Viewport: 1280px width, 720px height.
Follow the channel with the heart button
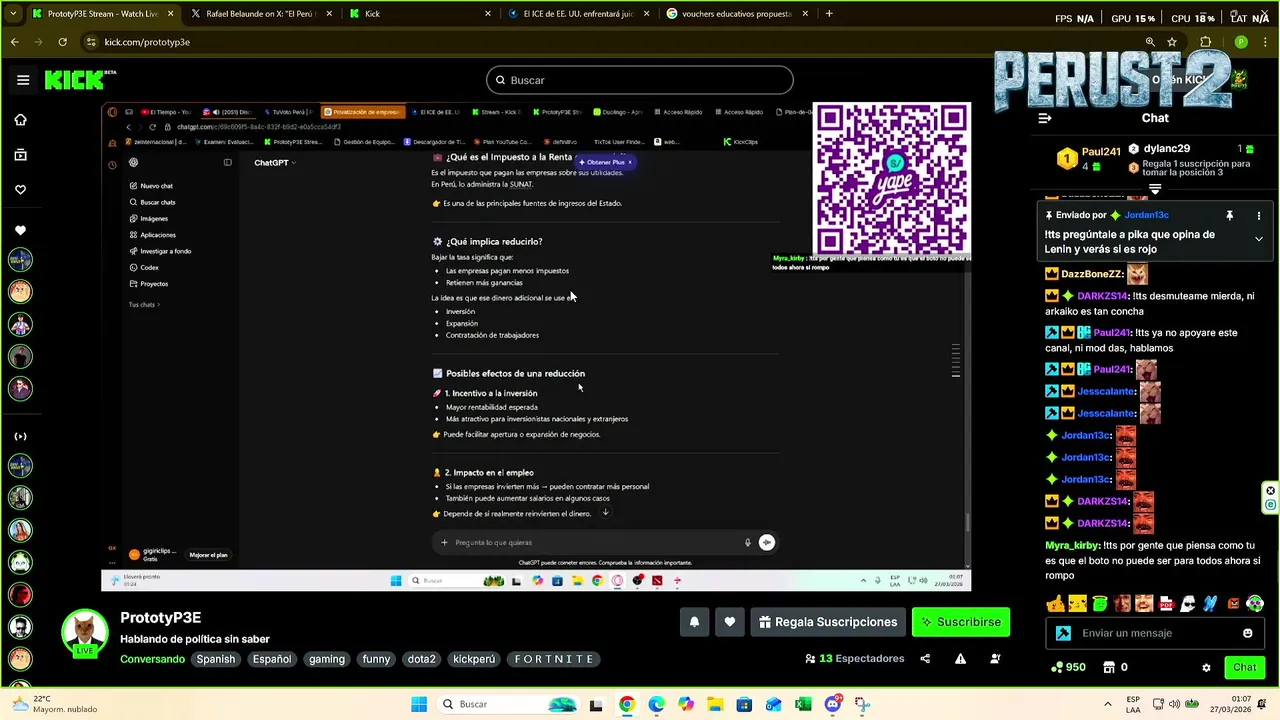(x=730, y=622)
